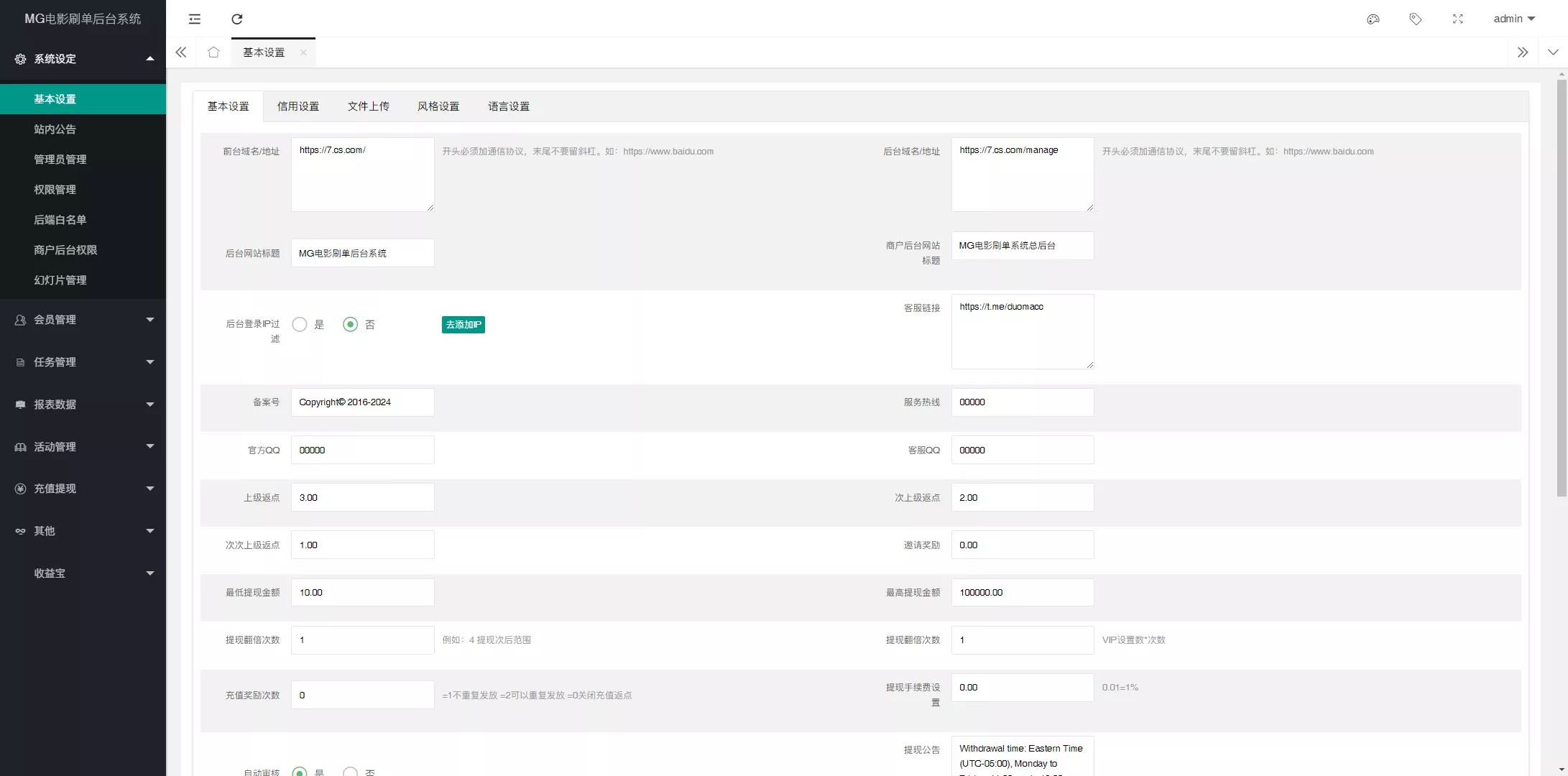Click the tag icon in header
1568x776 pixels.
1415,19
